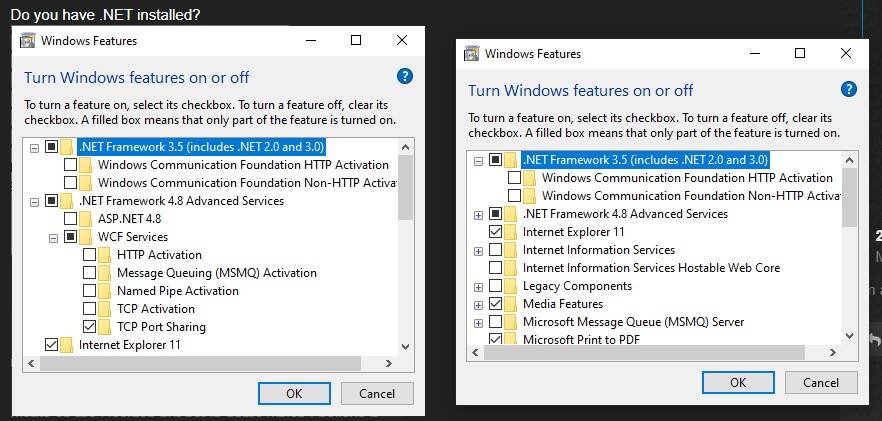The image size is (882, 421).
Task: Select the Message Queuing (MSMQ) Activation row label
Action: pos(217,273)
